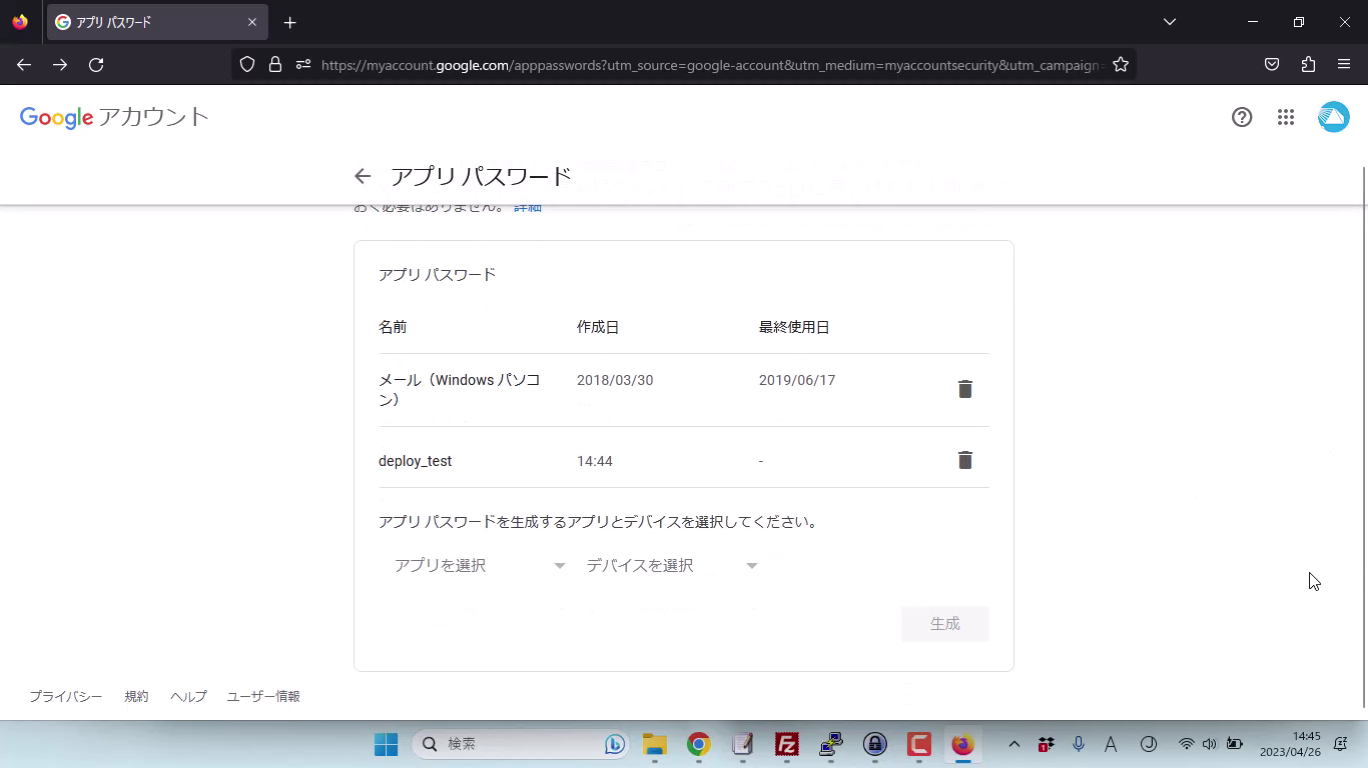The width and height of the screenshot is (1368, 768).
Task: Open the Google apps grid launcher
Action: [x=1286, y=117]
